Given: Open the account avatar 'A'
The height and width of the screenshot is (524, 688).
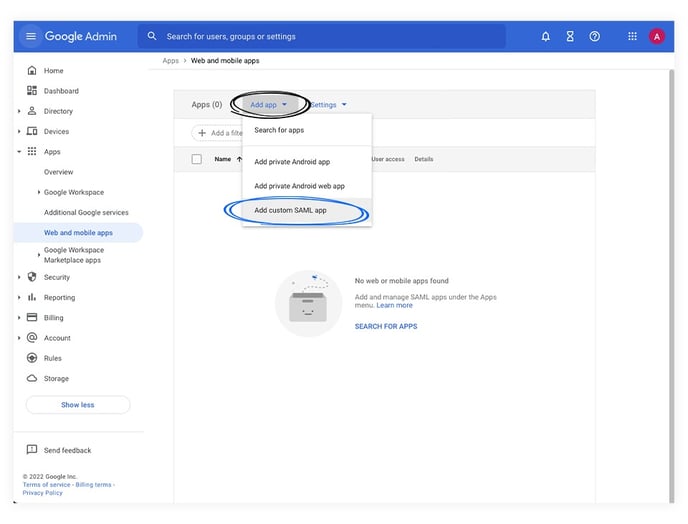Looking at the screenshot, I should pos(657,36).
